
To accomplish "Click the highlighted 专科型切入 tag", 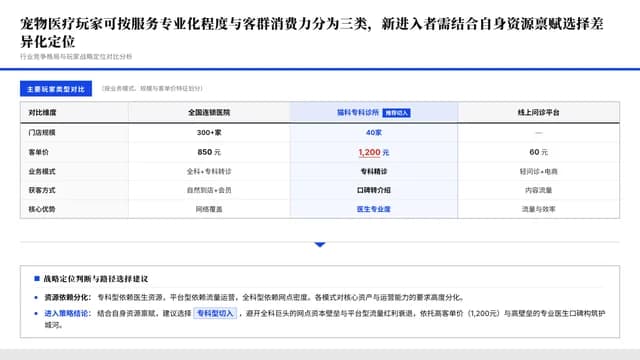I will click(215, 313).
